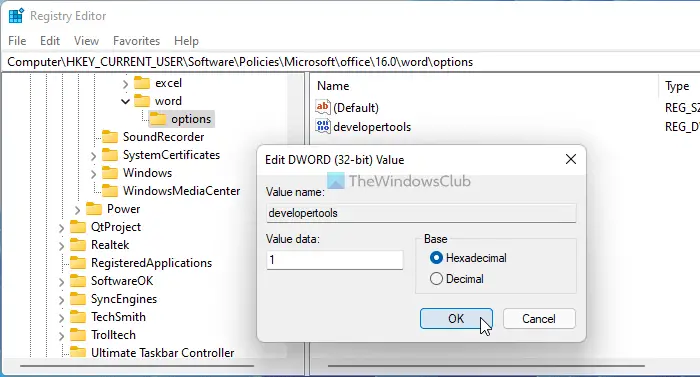Expand the Realtek key
Image resolution: width=700 pixels, height=377 pixels.
tap(61, 246)
